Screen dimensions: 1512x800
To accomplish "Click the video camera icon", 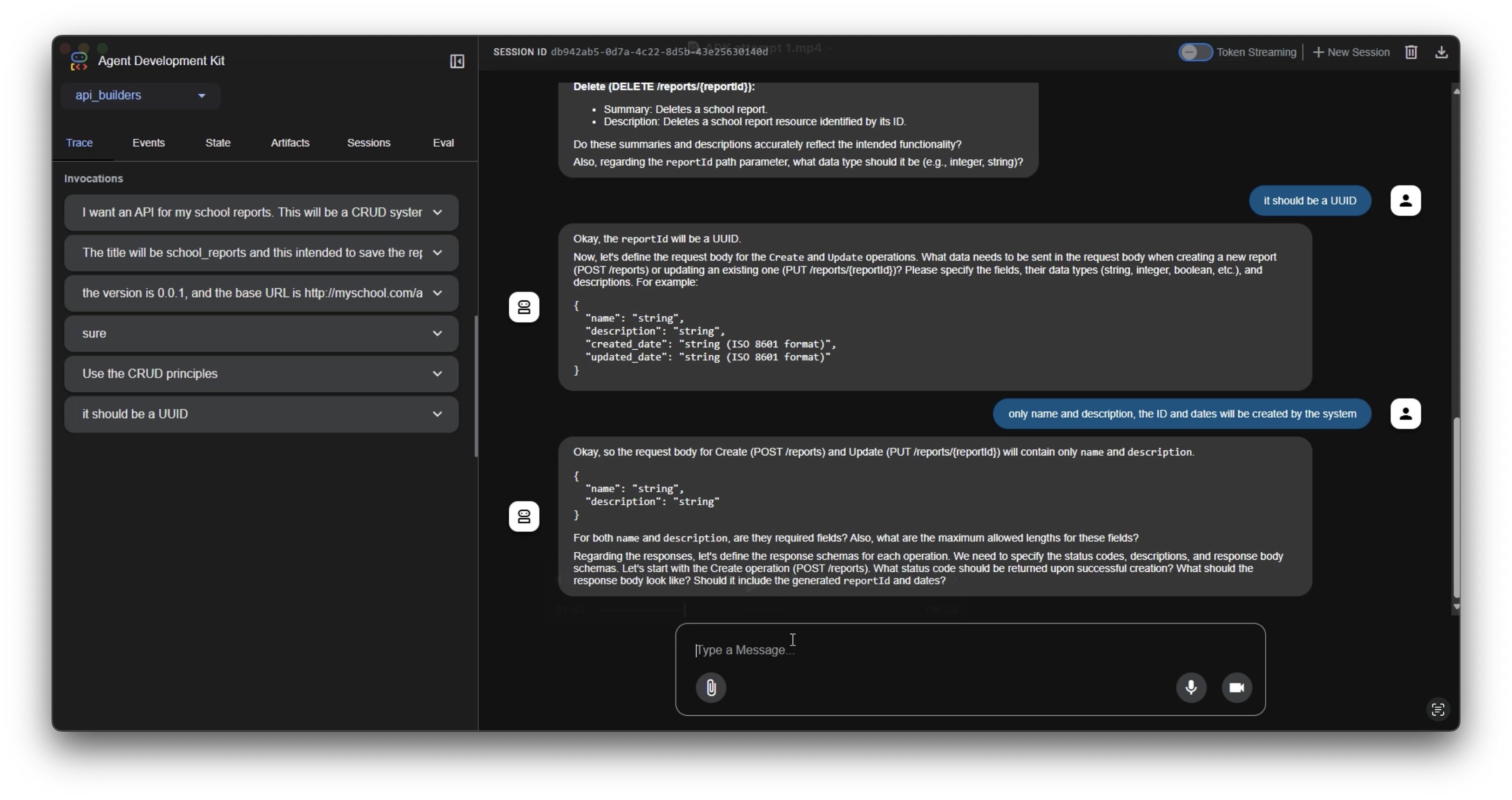I will (1237, 687).
